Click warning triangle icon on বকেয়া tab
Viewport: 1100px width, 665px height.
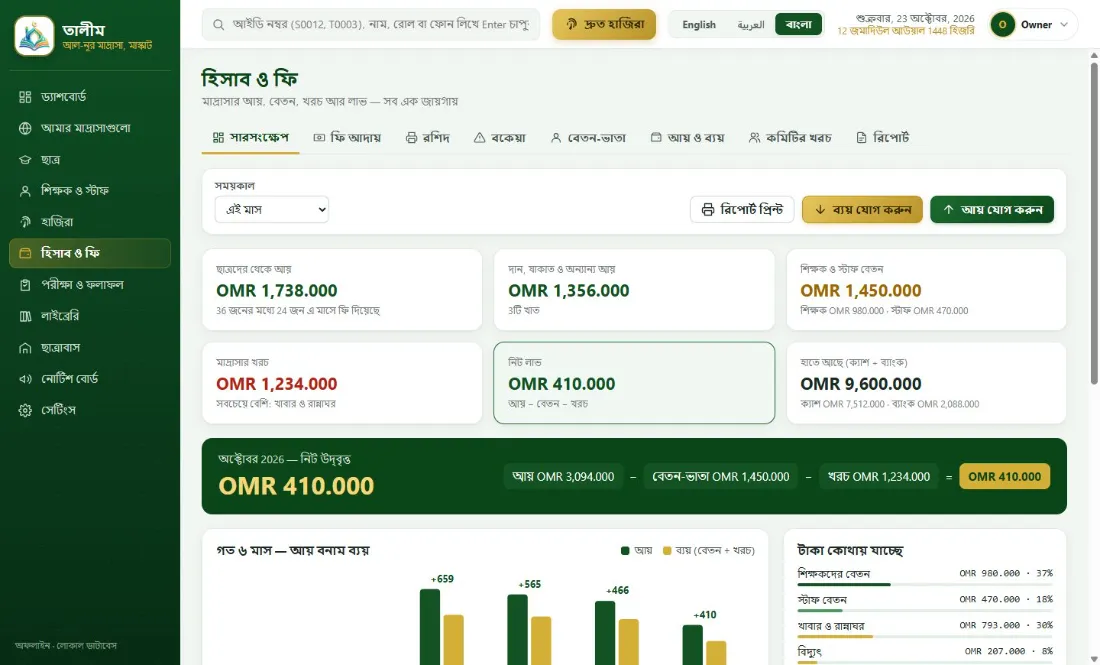click(x=480, y=137)
